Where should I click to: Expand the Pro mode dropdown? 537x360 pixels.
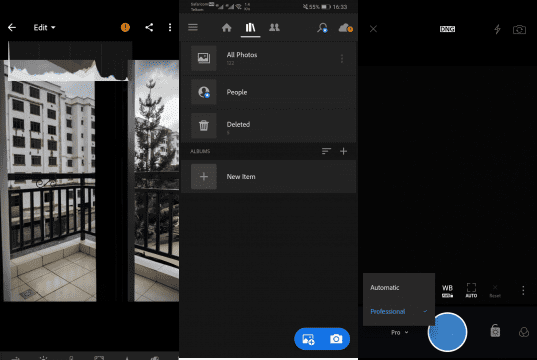pos(399,333)
